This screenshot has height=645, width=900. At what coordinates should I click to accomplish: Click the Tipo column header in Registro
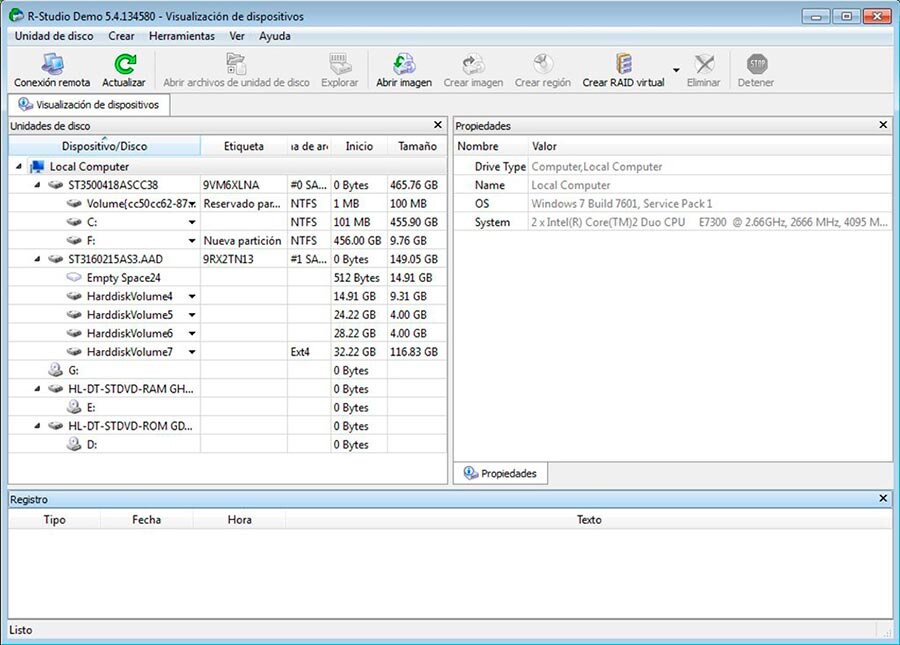coord(55,520)
